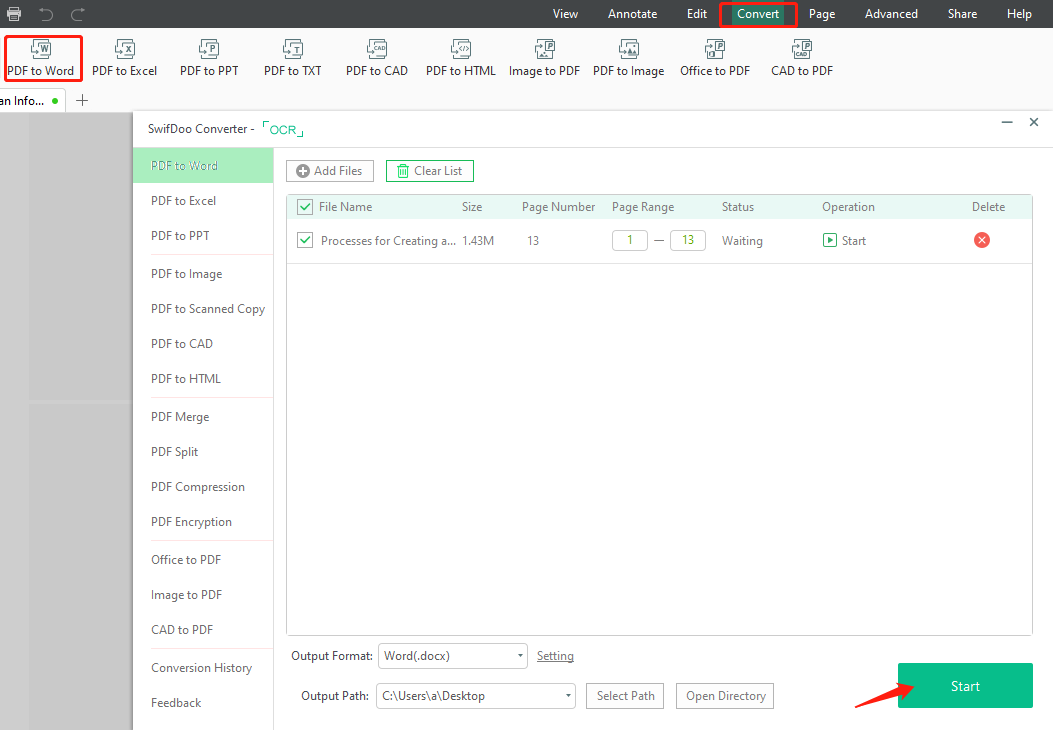
Task: Open the Share menu
Action: (x=962, y=14)
